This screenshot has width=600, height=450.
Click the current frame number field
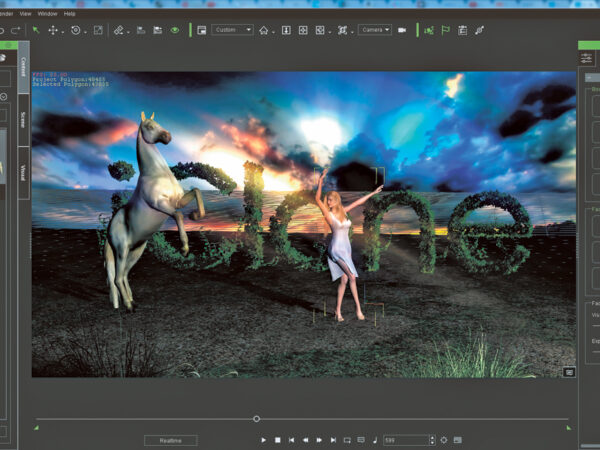pyautogui.click(x=405, y=440)
